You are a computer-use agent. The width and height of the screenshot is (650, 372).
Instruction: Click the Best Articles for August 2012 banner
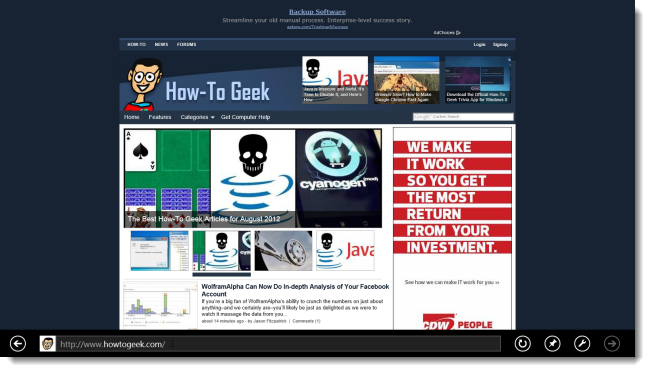click(x=253, y=178)
